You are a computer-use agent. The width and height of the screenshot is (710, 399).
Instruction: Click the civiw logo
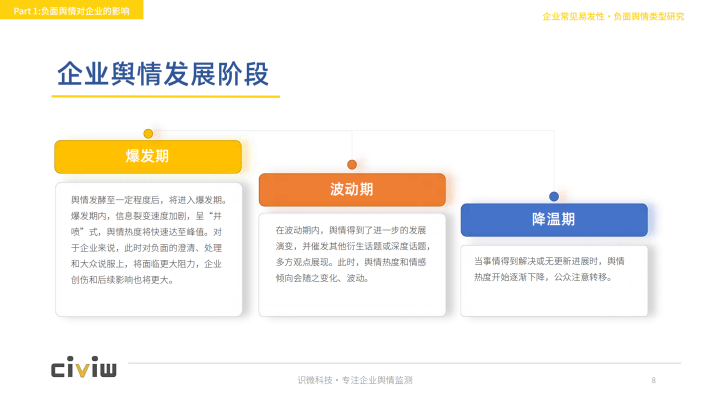[84, 366]
